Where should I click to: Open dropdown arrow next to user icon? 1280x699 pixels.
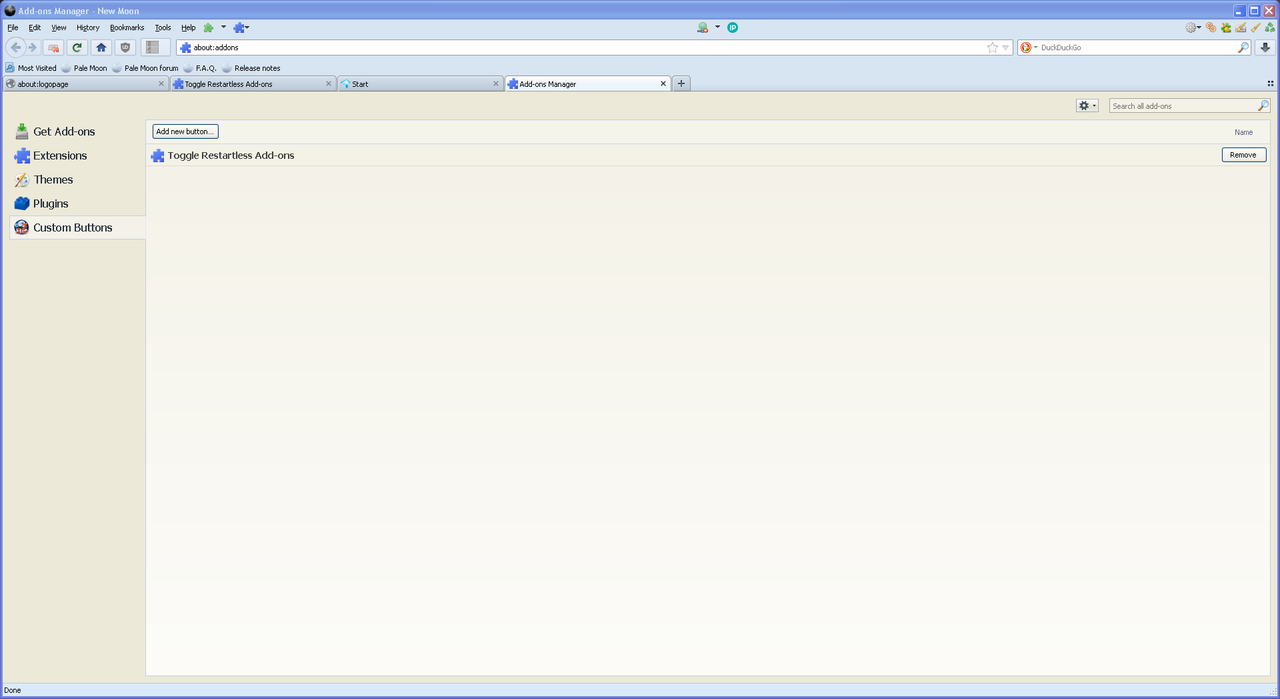point(717,27)
